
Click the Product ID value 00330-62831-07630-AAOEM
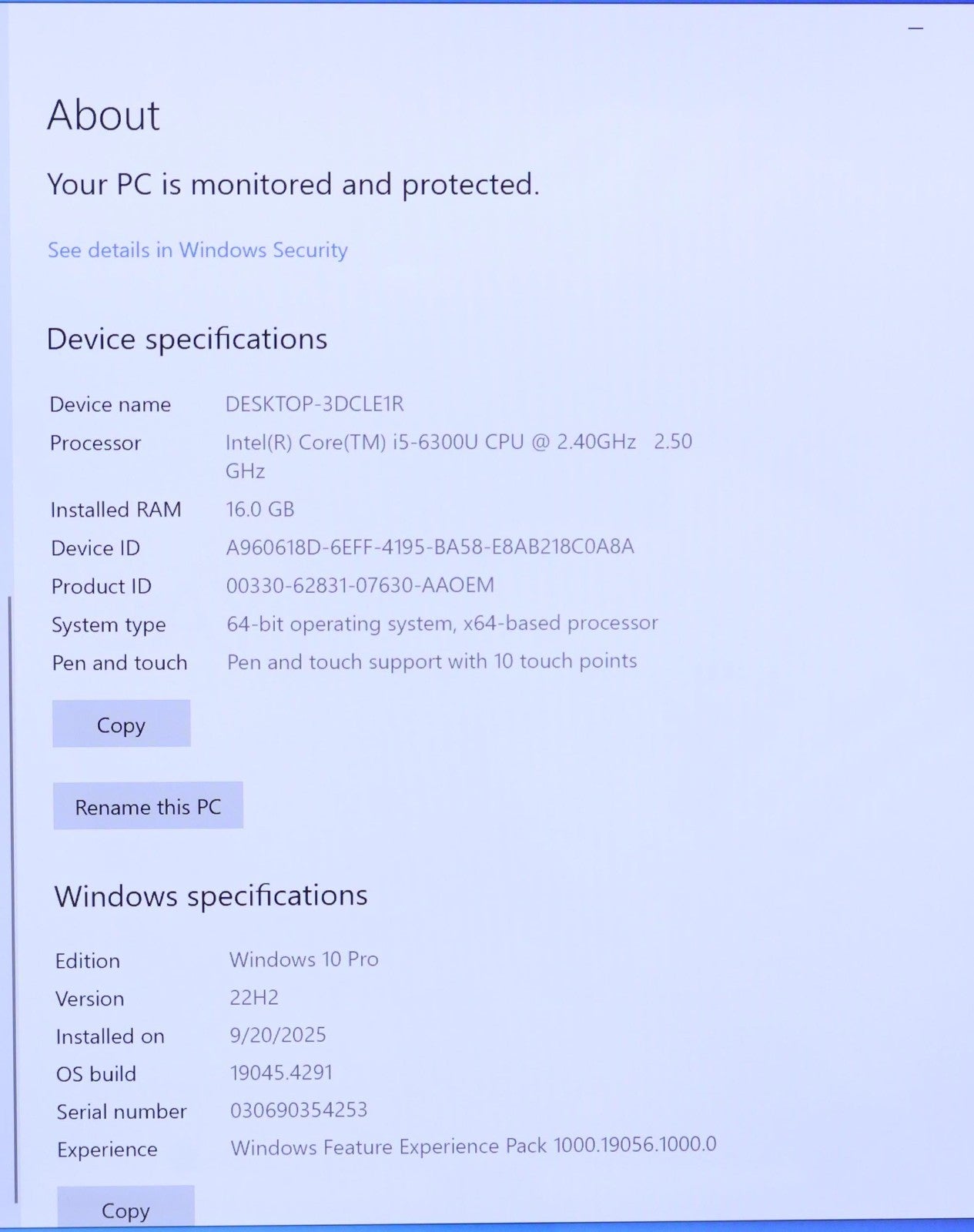tap(360, 585)
